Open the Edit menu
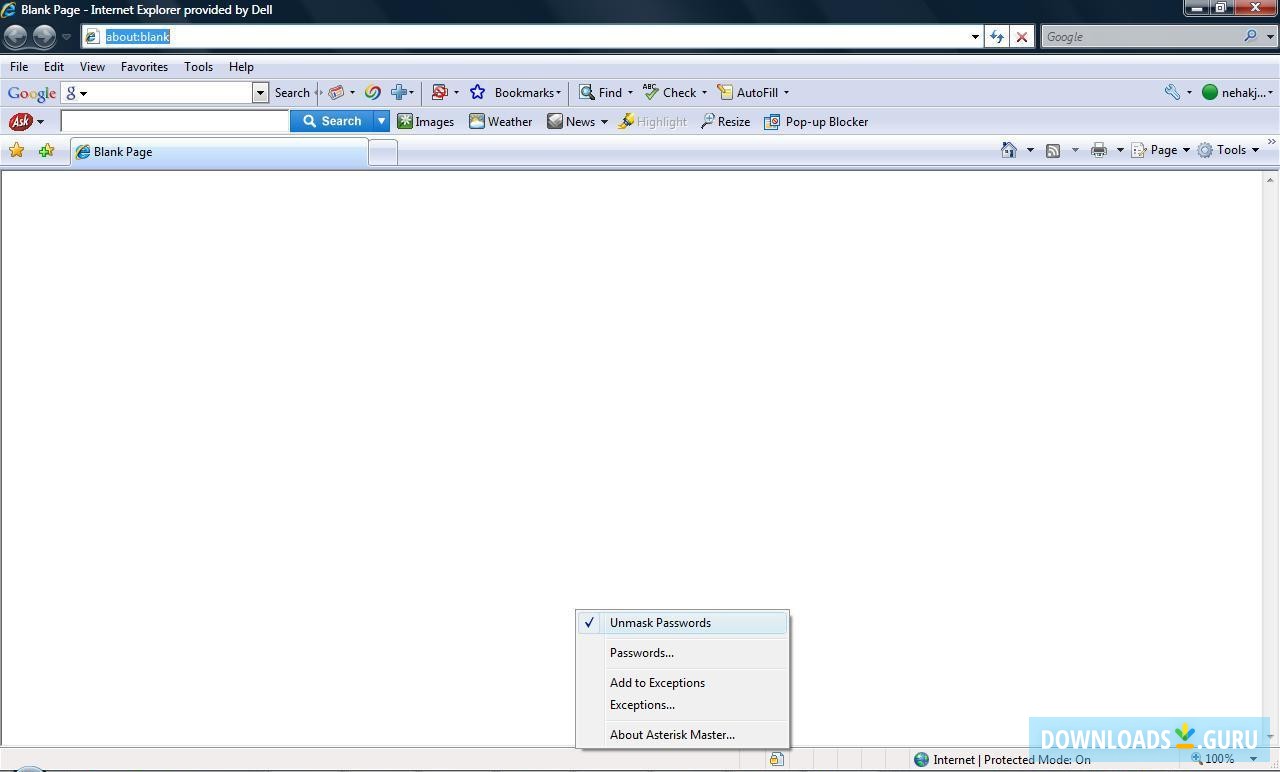1280x772 pixels. [x=54, y=67]
